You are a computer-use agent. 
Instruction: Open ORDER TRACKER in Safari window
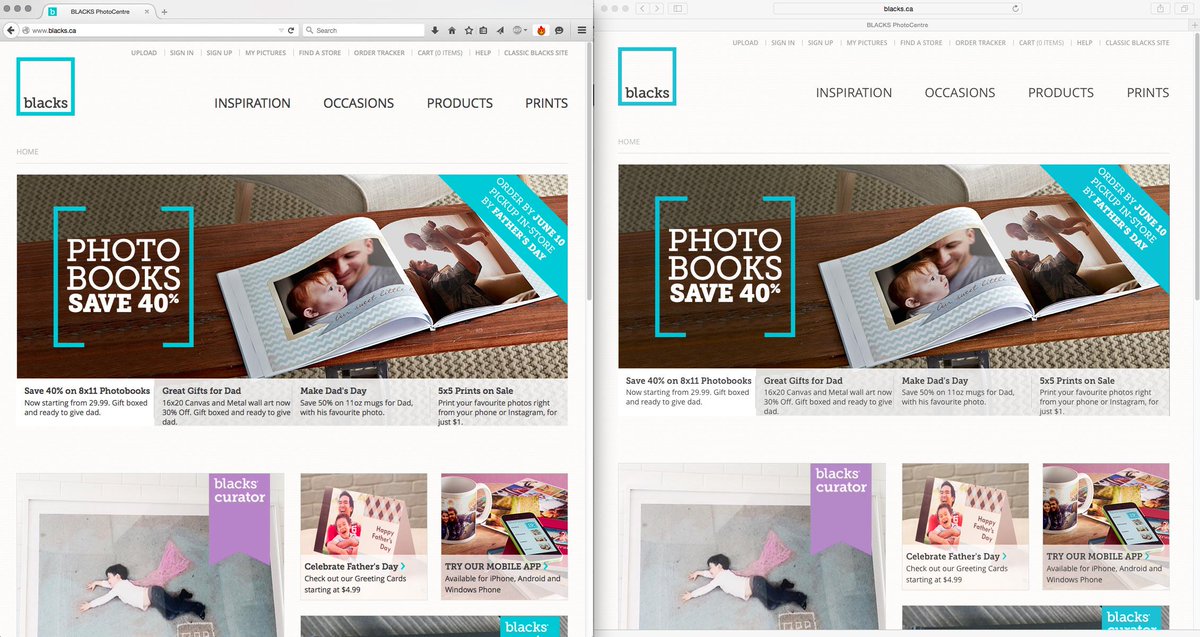[980, 43]
